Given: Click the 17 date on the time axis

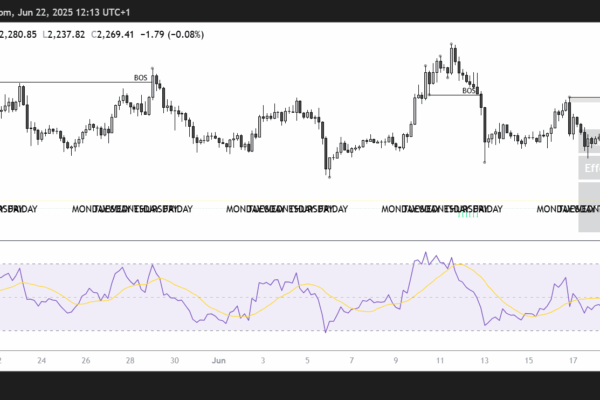Looking at the screenshot, I should coord(573,361).
